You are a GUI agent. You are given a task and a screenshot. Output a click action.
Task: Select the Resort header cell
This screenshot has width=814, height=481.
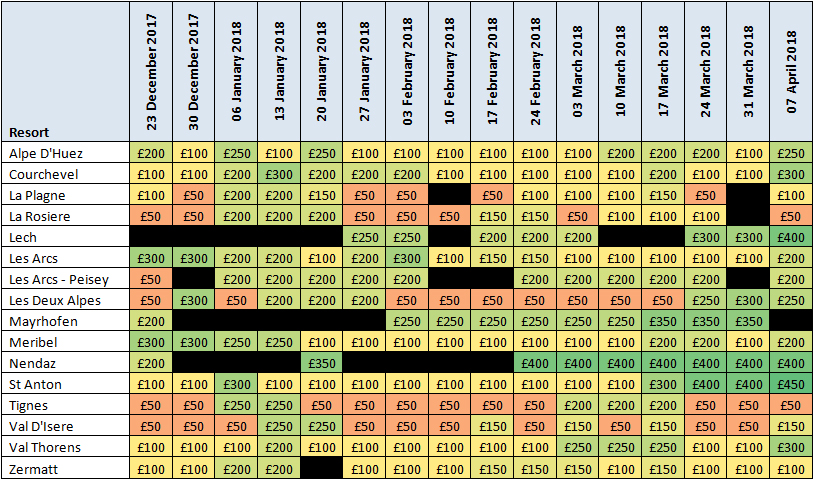65,72
